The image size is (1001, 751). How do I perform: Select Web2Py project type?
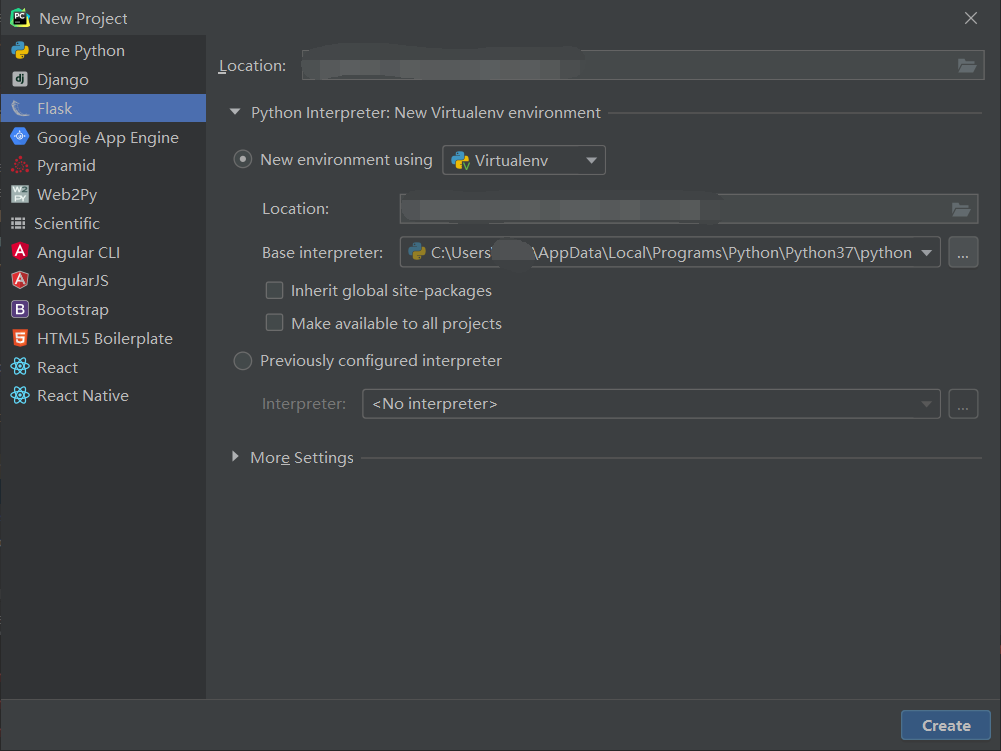click(x=103, y=194)
